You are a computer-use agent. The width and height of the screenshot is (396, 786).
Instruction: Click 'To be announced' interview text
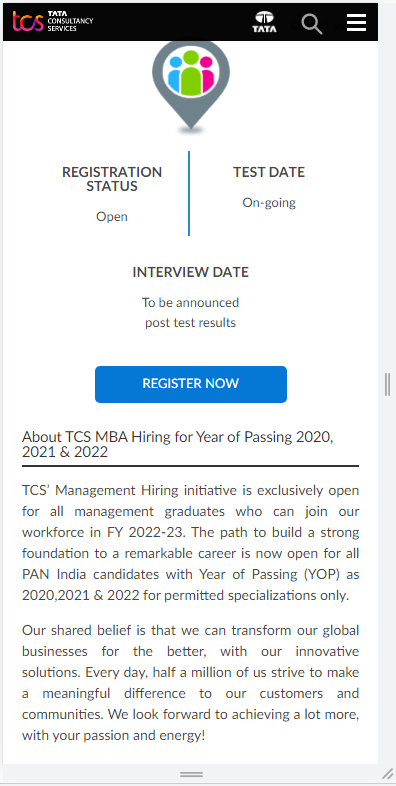click(x=190, y=303)
